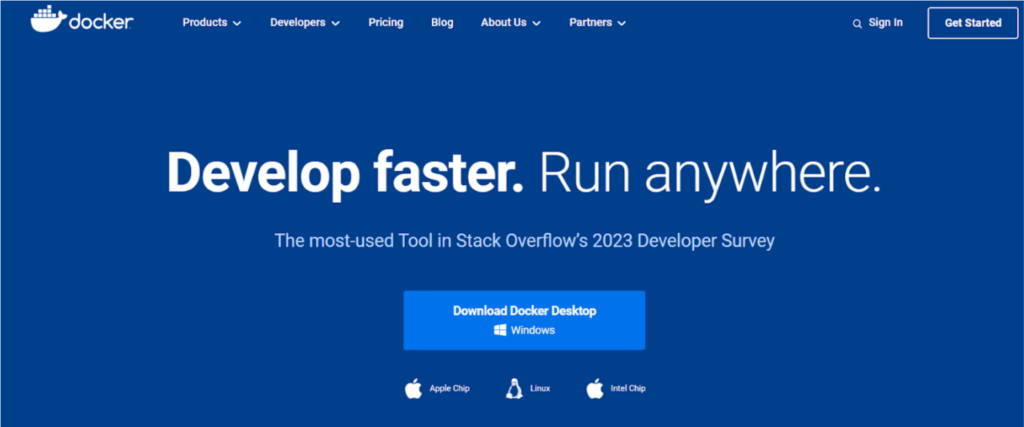Click the "Run anywhere." headline text
Image resolution: width=1024 pixels, height=427 pixels.
pos(710,174)
